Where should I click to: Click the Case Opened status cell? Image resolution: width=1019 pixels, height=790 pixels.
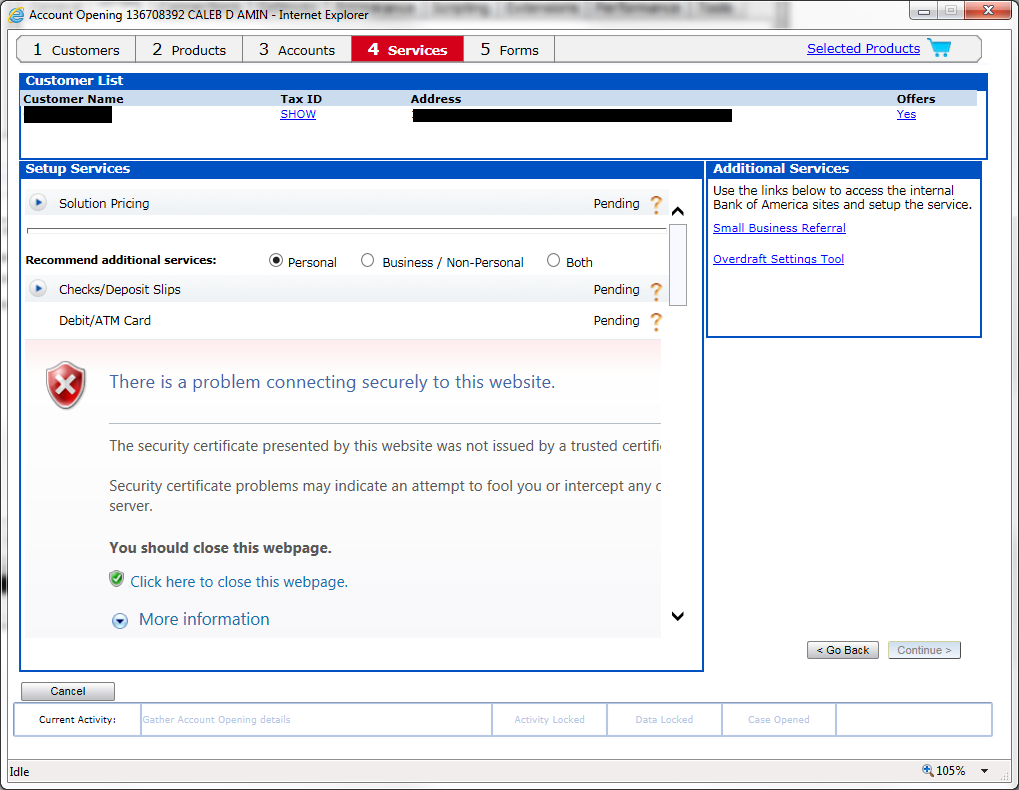coord(779,720)
